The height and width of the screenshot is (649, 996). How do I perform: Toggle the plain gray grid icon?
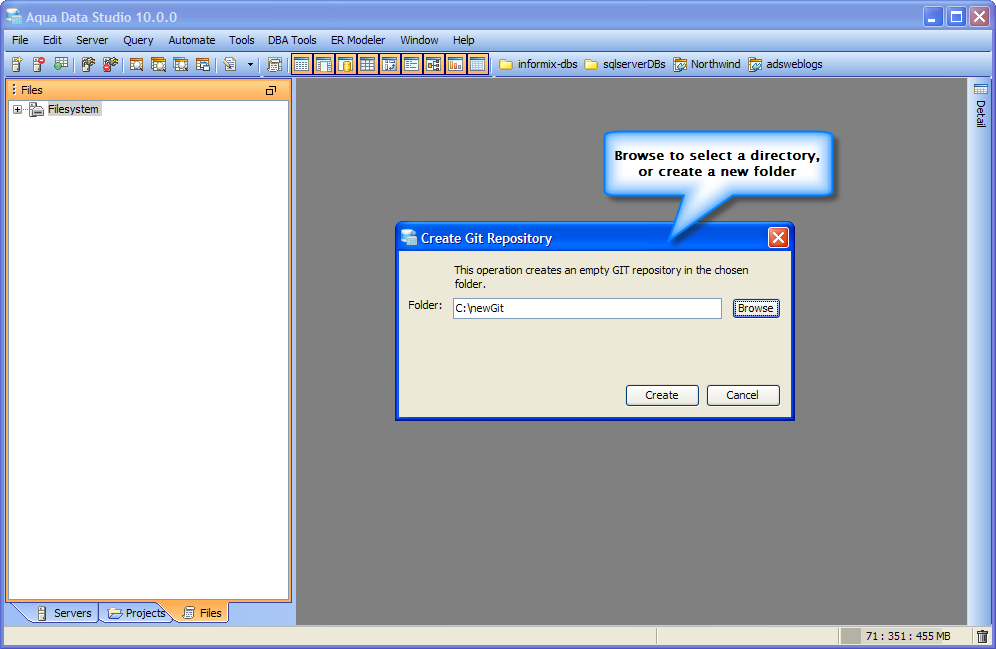(368, 64)
